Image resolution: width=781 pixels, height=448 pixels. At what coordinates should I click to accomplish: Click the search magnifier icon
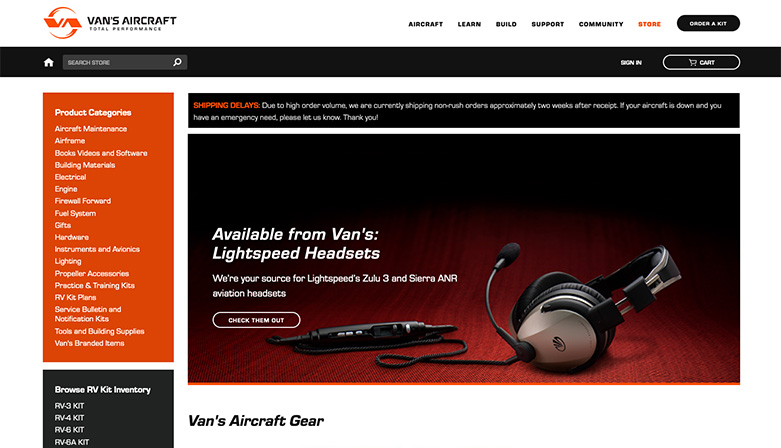177,62
